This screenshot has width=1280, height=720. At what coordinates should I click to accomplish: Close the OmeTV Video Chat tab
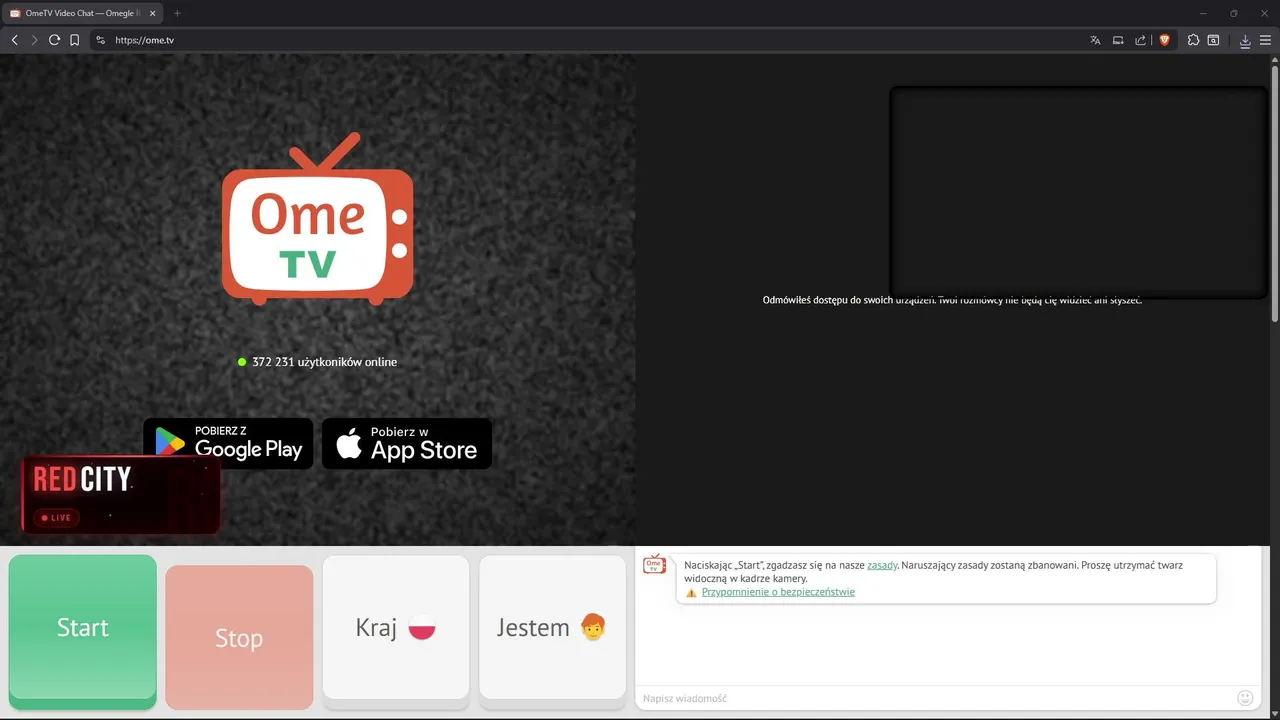click(x=153, y=13)
